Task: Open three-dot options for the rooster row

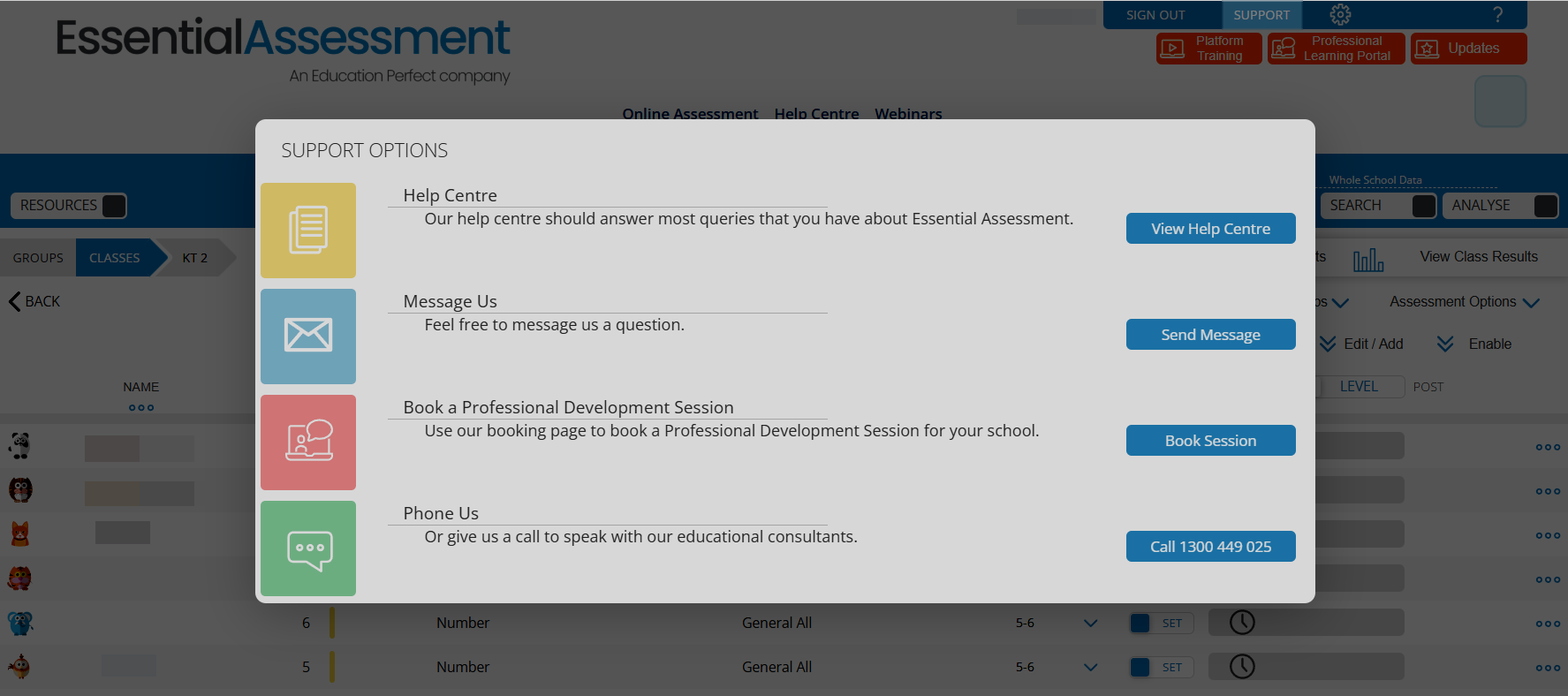Action: tap(1548, 669)
